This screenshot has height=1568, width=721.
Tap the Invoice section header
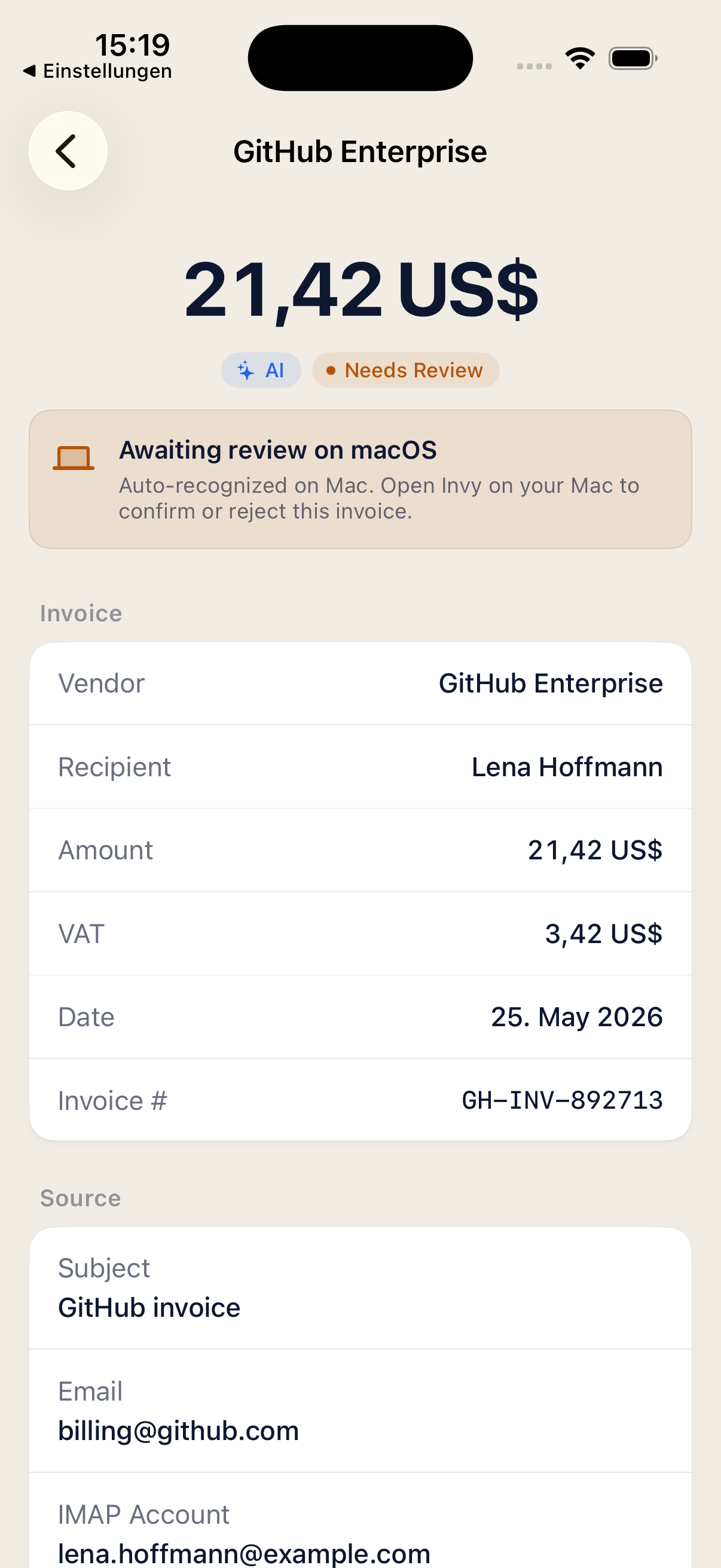pyautogui.click(x=81, y=614)
